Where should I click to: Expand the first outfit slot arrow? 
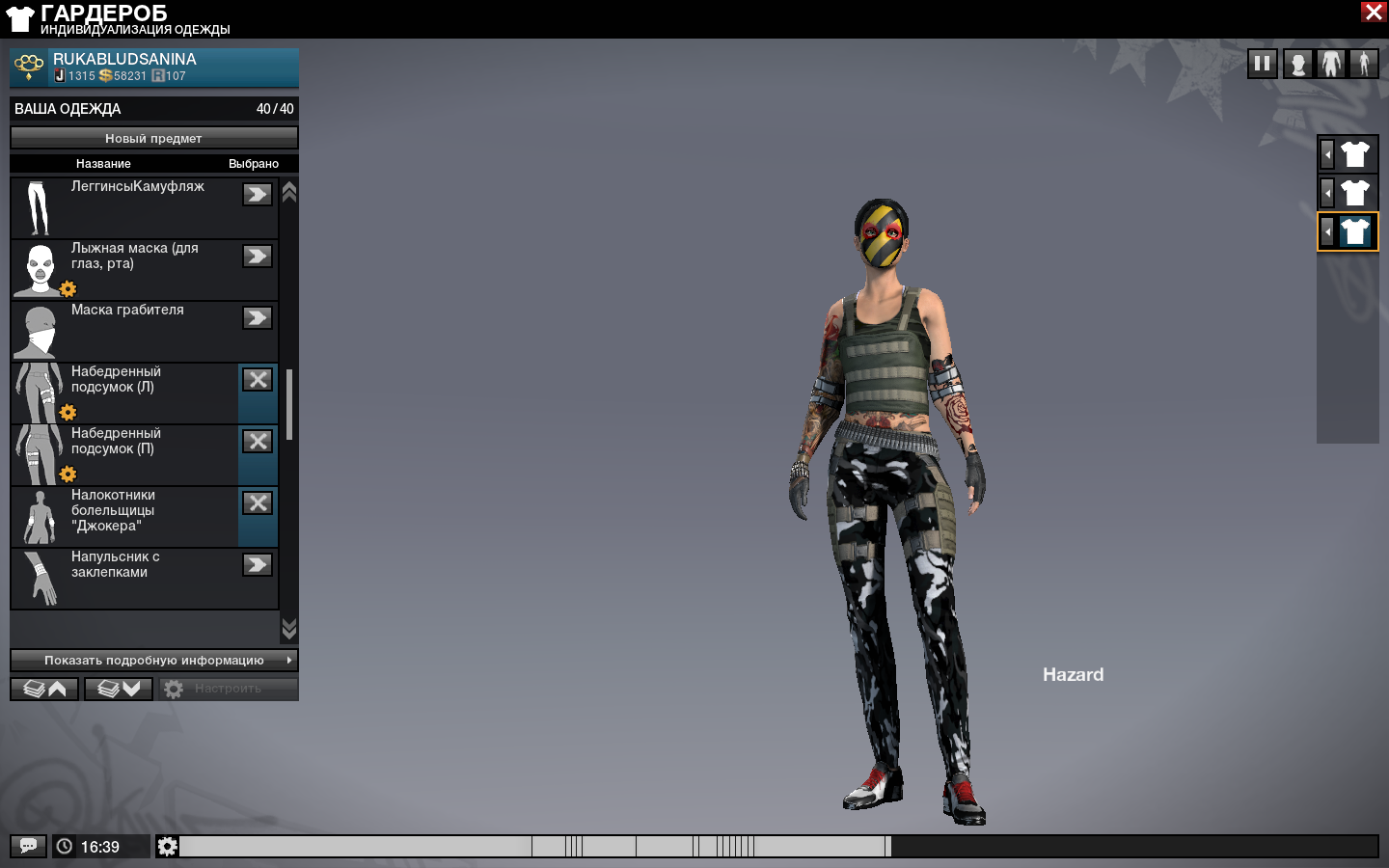point(1328,154)
